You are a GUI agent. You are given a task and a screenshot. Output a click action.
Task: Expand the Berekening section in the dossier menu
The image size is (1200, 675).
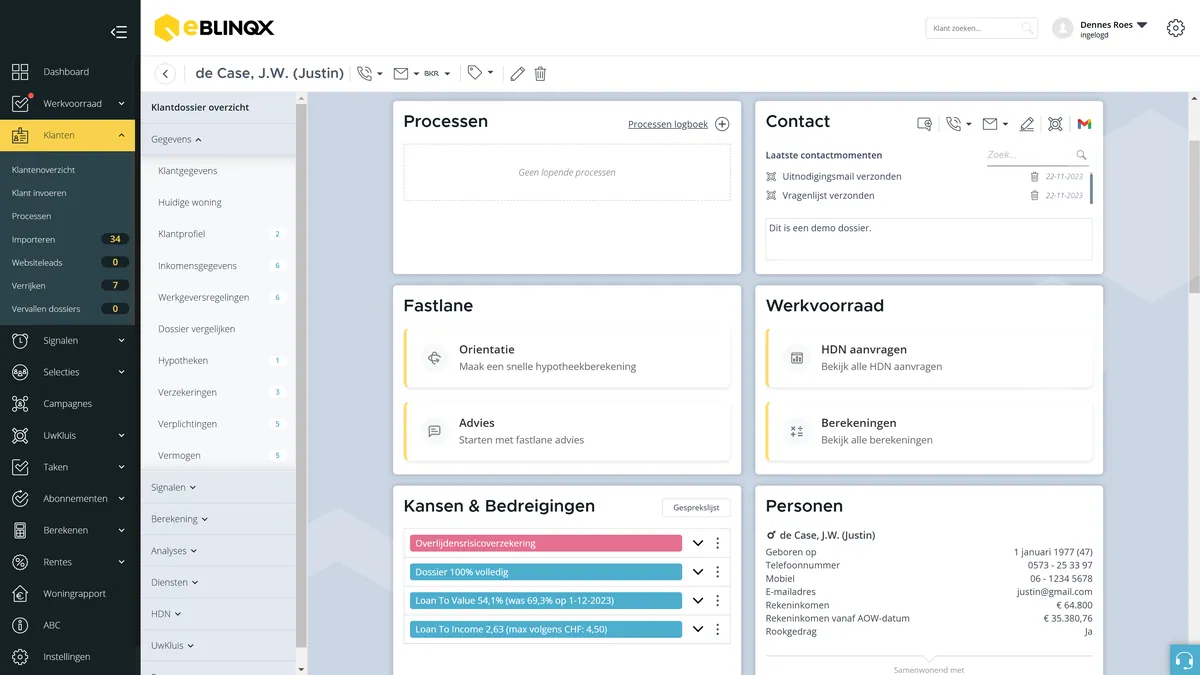click(x=180, y=519)
